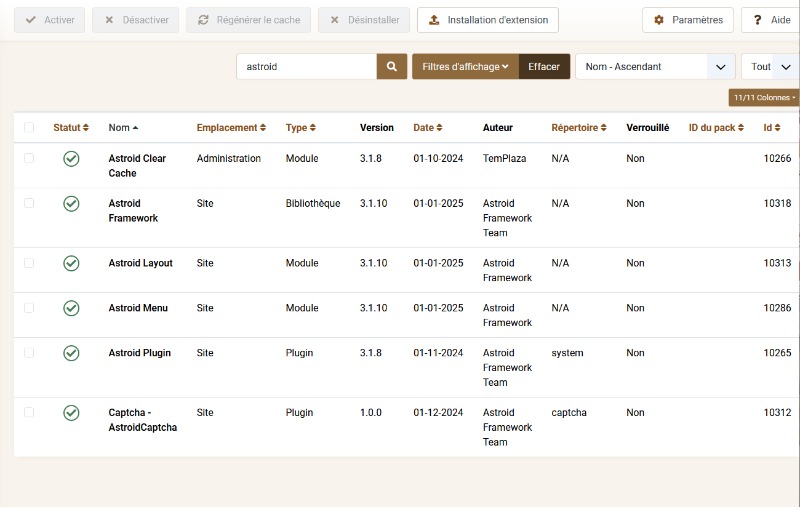The height and width of the screenshot is (507, 800).
Task: Click the Astroid Layout name
Action: pos(140,263)
